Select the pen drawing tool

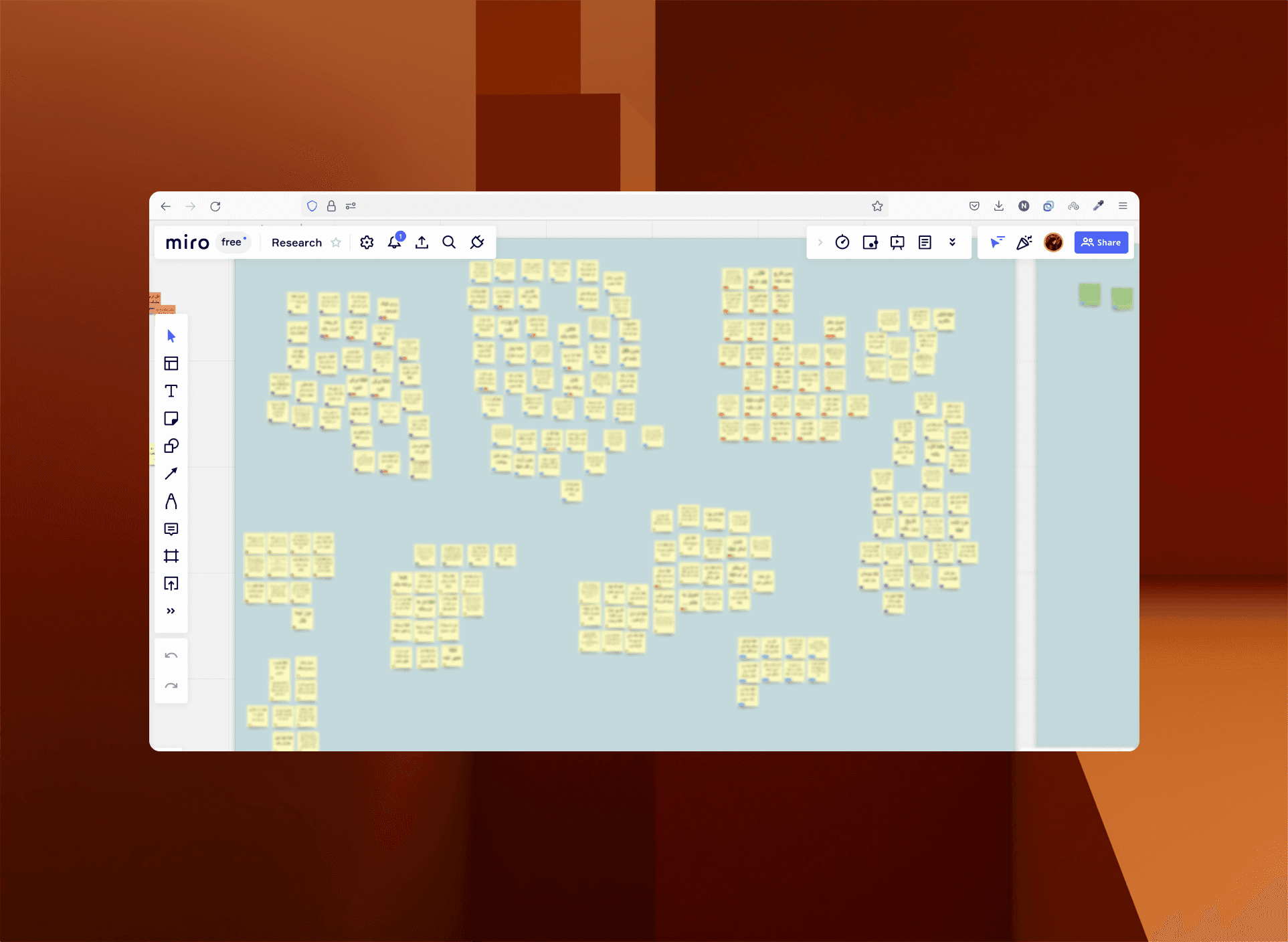coord(171,501)
